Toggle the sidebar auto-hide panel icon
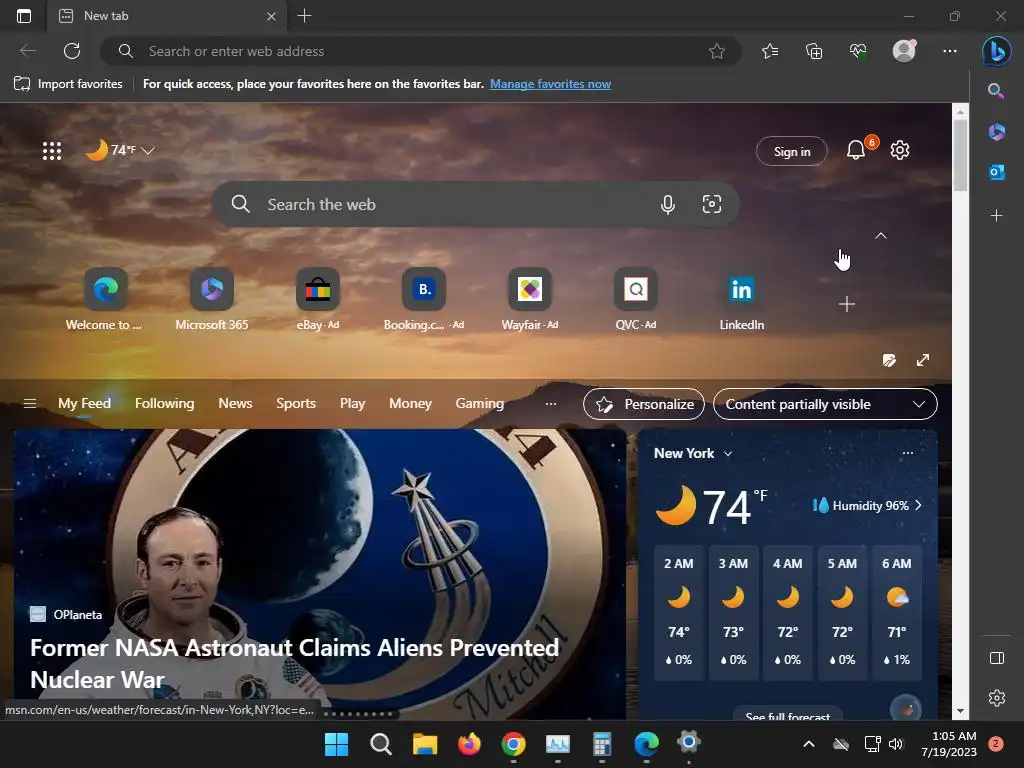 pos(997,658)
